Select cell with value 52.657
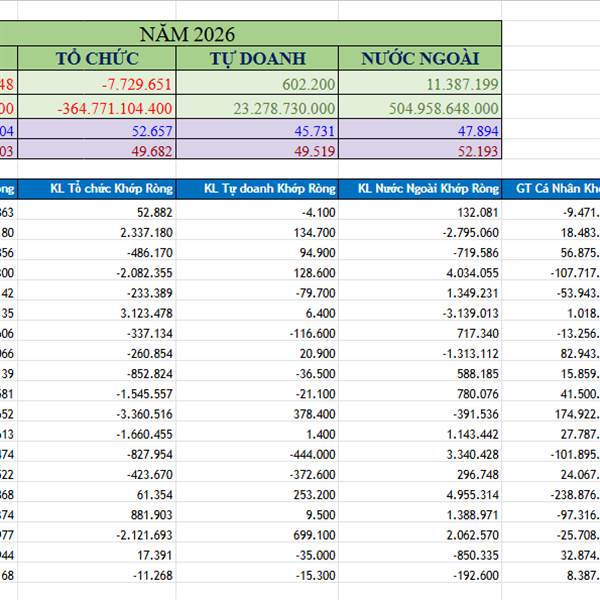 [97, 129]
